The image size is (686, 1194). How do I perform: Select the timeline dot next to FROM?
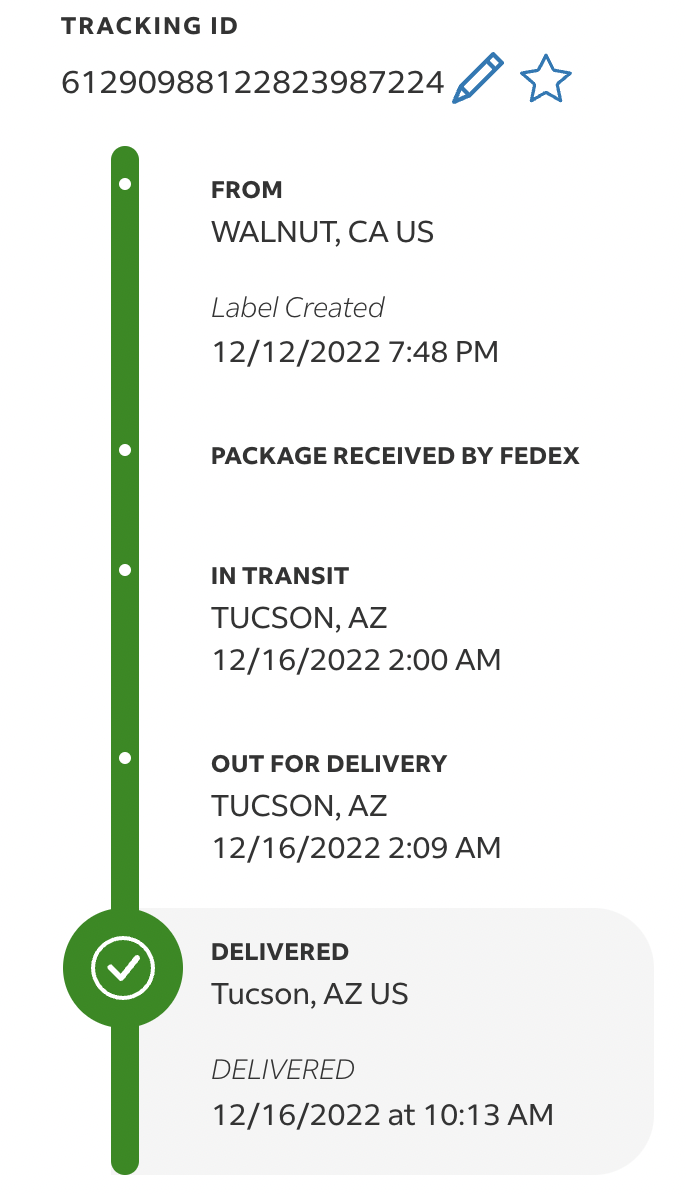pyautogui.click(x=124, y=185)
